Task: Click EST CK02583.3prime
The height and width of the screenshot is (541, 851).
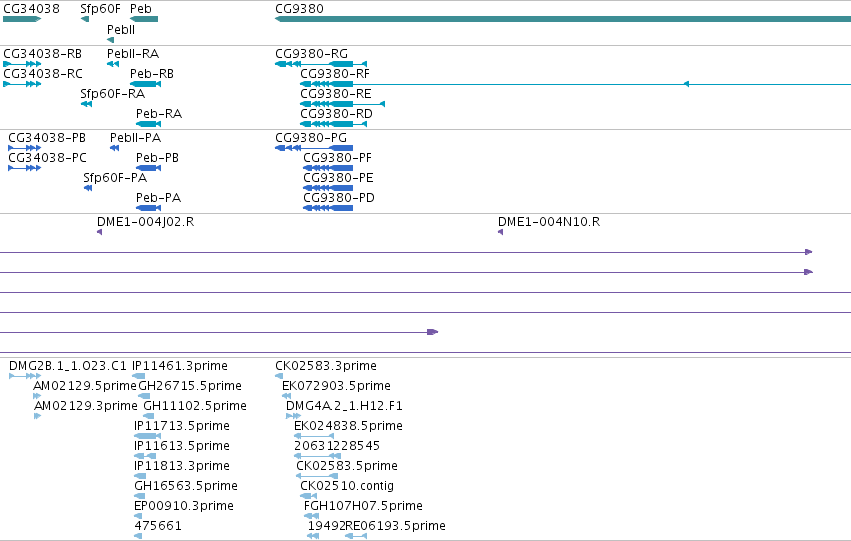Action: click(x=326, y=366)
